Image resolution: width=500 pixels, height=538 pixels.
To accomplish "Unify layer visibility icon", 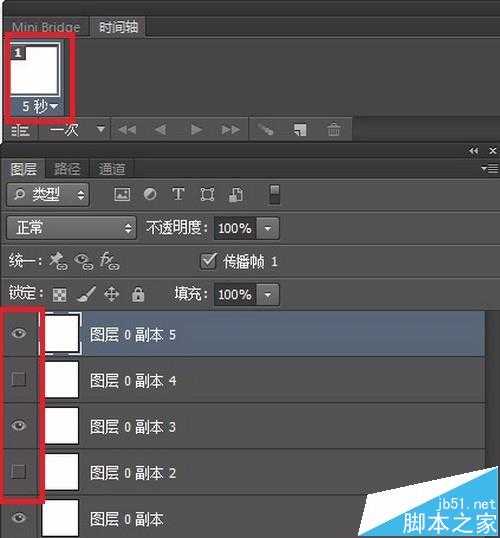I will coord(84,262).
